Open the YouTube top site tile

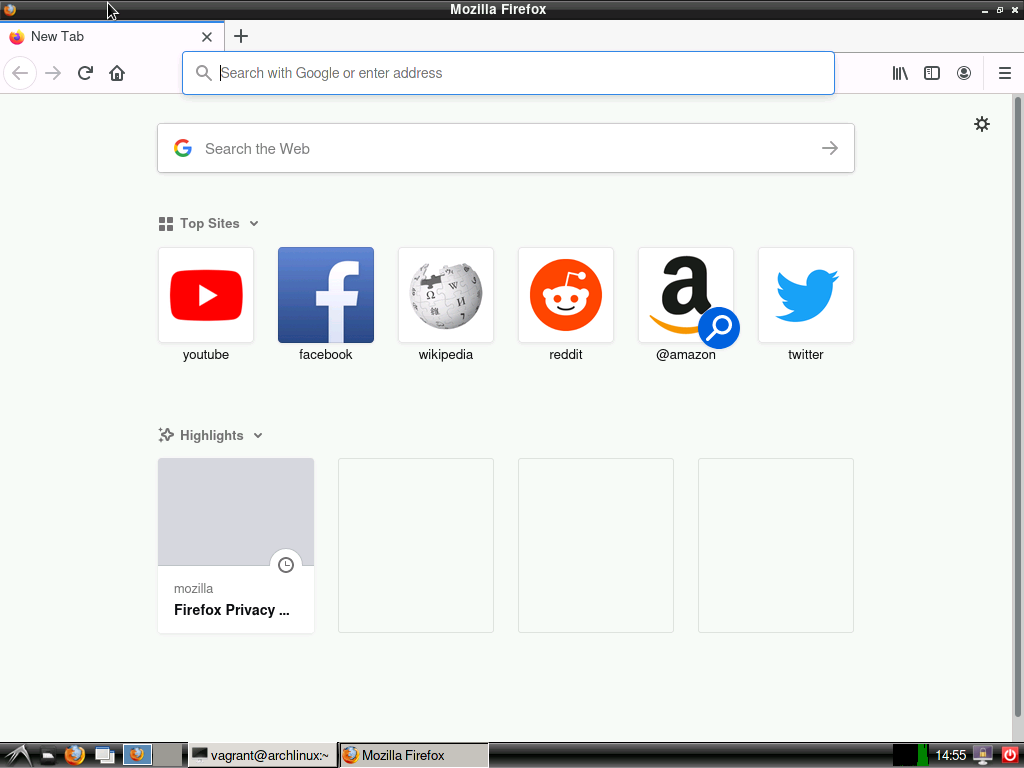pyautogui.click(x=206, y=296)
